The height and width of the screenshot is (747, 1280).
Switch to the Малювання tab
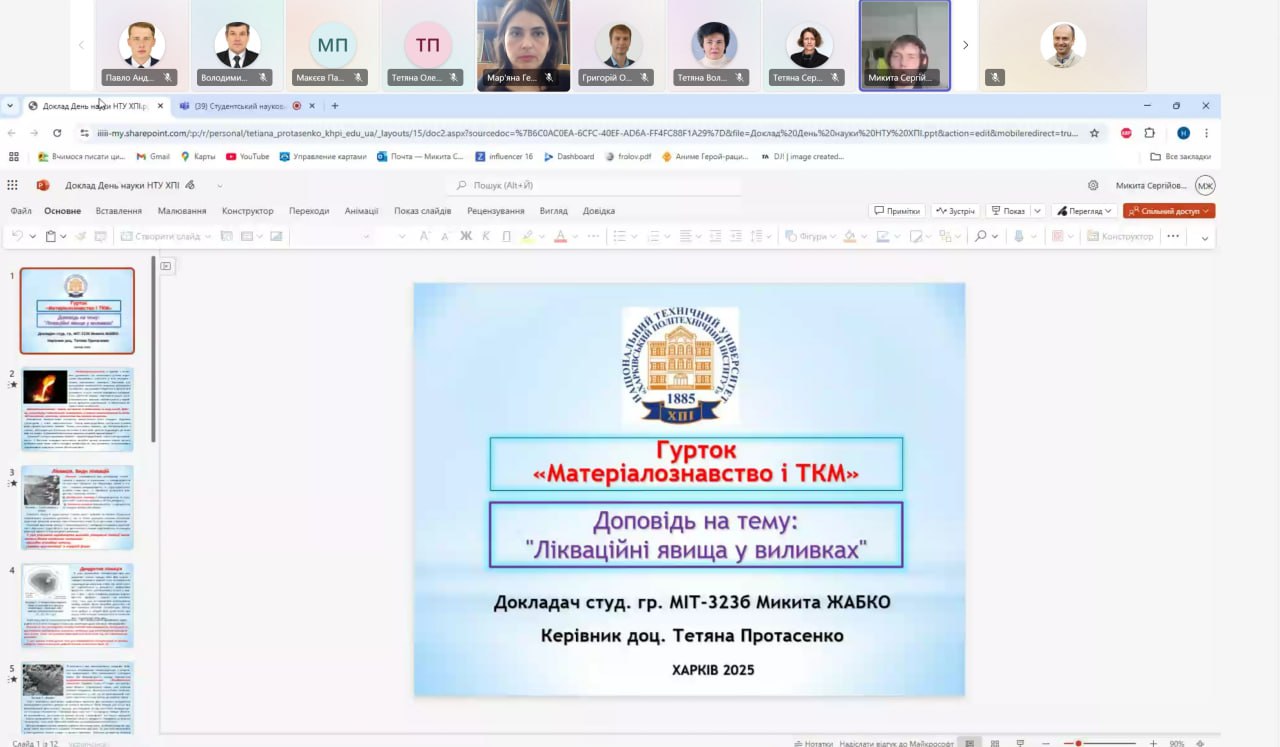coord(182,211)
